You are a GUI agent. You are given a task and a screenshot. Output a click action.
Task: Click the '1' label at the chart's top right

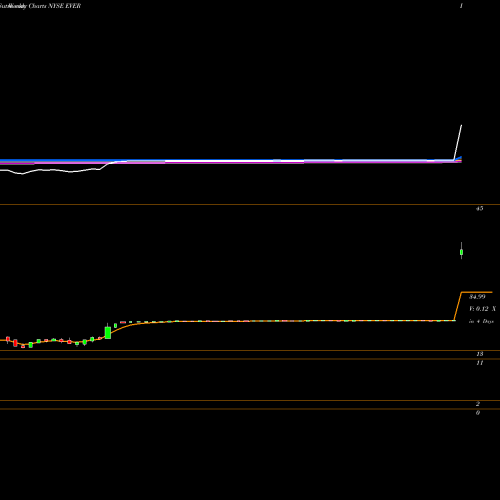pyautogui.click(x=461, y=6)
